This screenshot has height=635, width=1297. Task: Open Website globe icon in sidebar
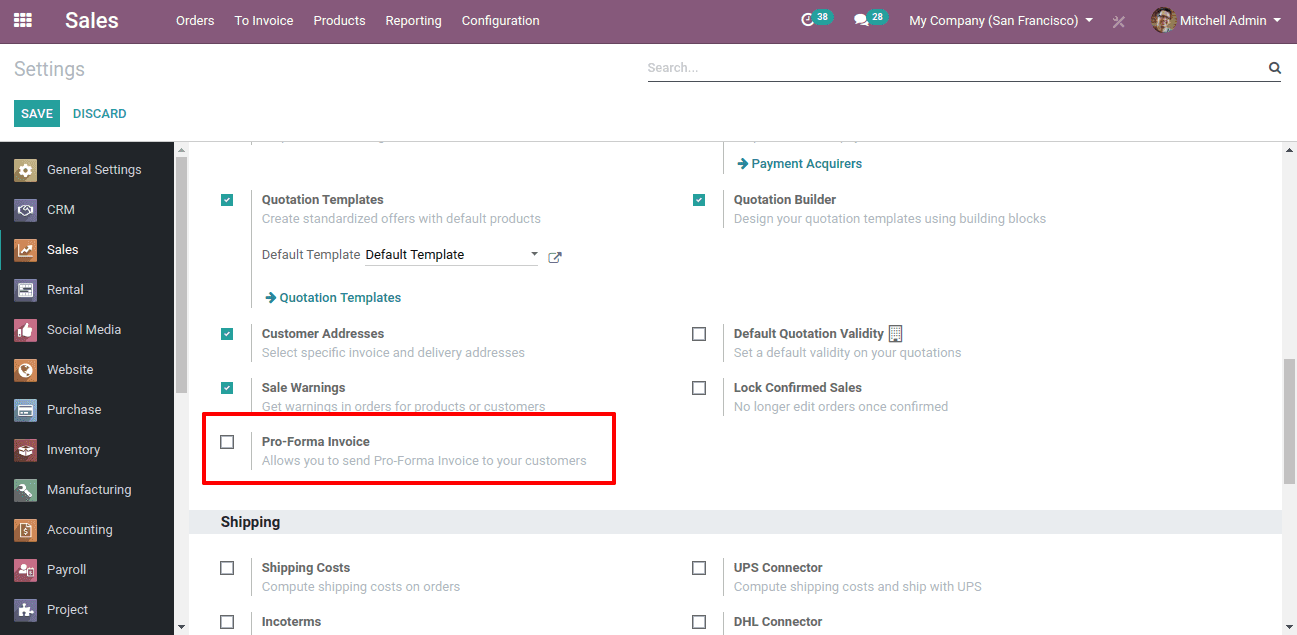coord(26,370)
